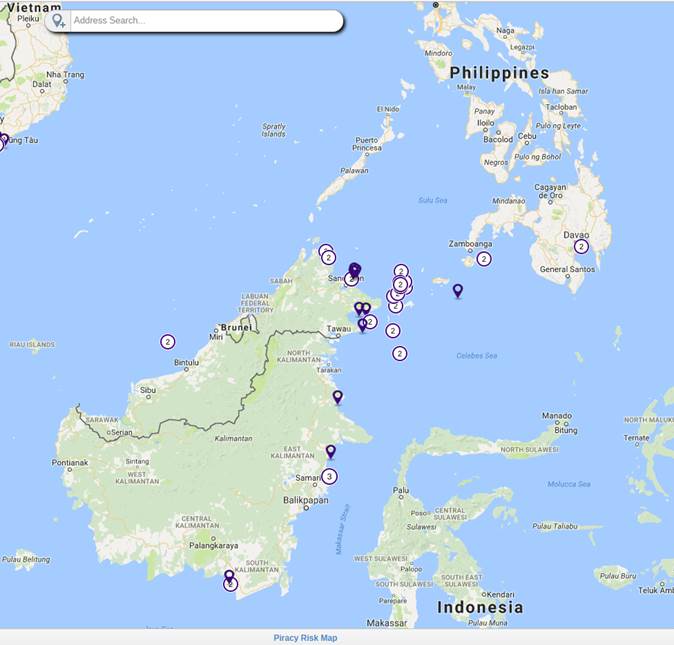Image resolution: width=674 pixels, height=645 pixels.
Task: Select the cluster marker 2 in Celebes Sea
Action: [x=399, y=353]
